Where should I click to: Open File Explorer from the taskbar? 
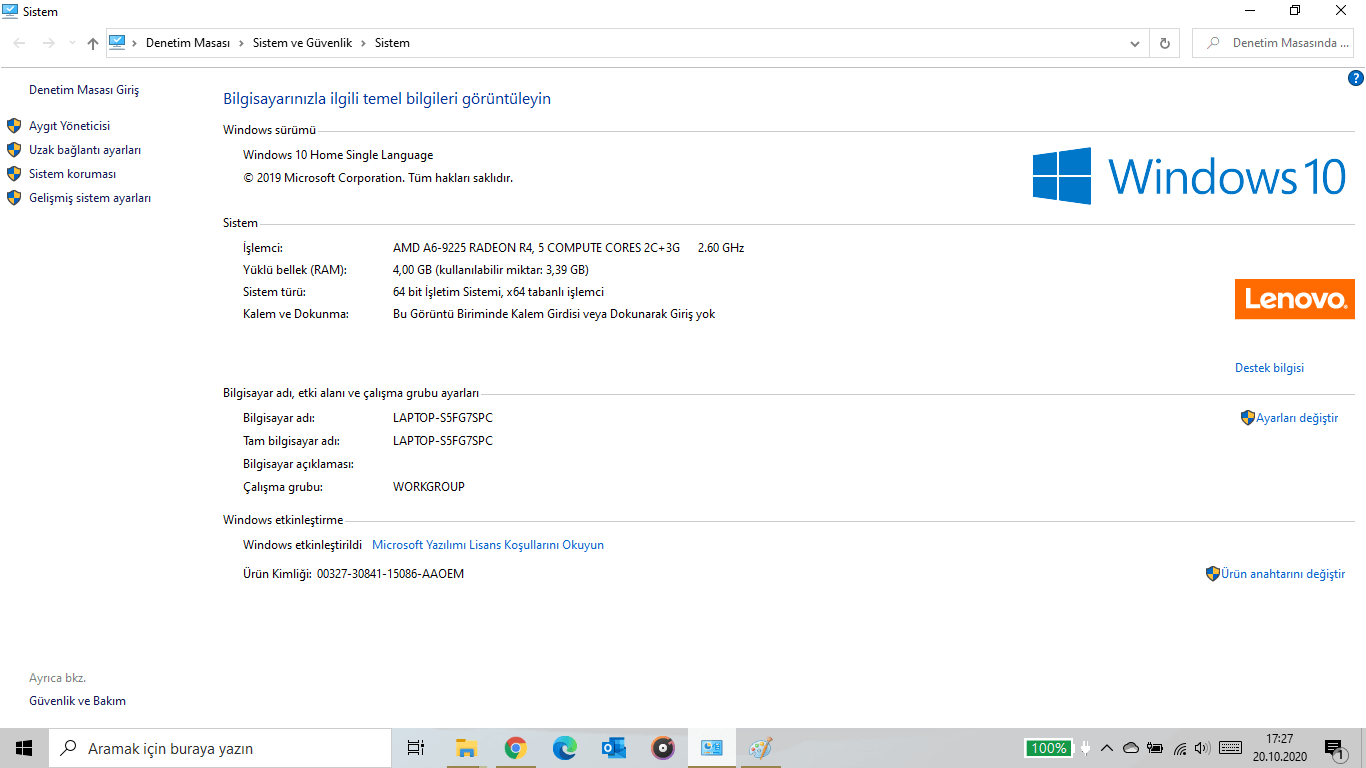(466, 748)
